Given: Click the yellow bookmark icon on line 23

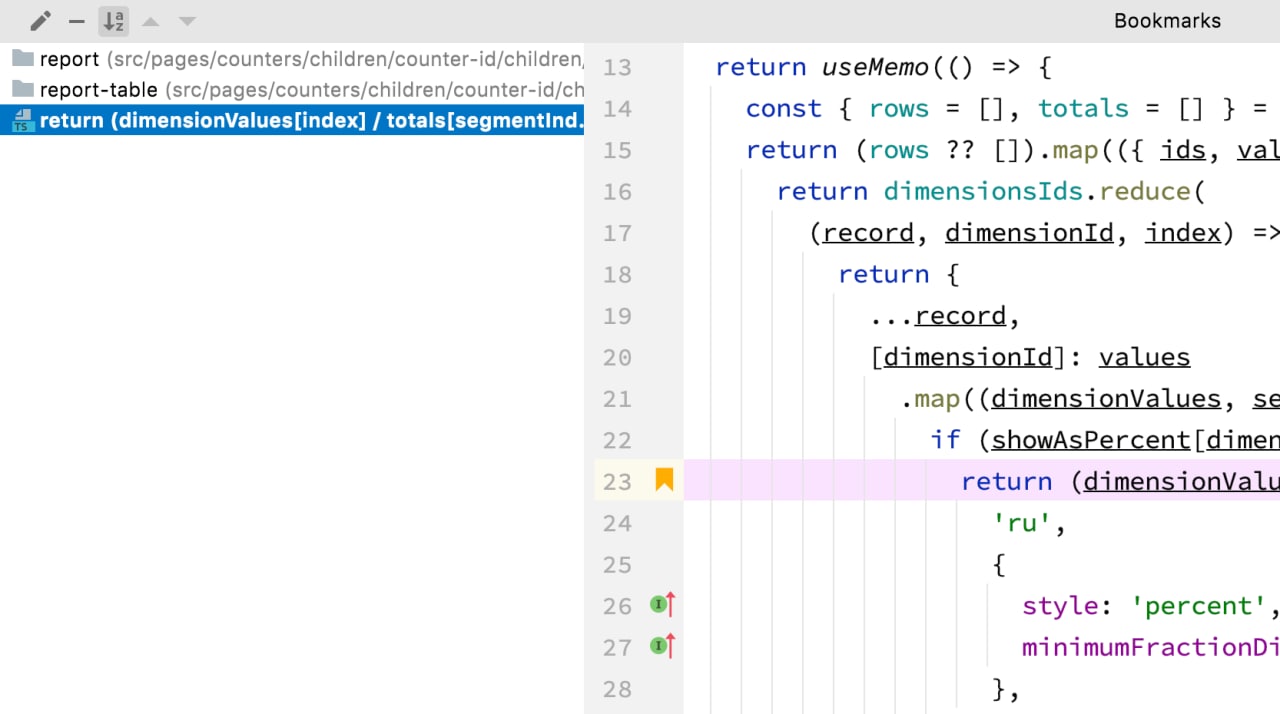Looking at the screenshot, I should coord(664,480).
